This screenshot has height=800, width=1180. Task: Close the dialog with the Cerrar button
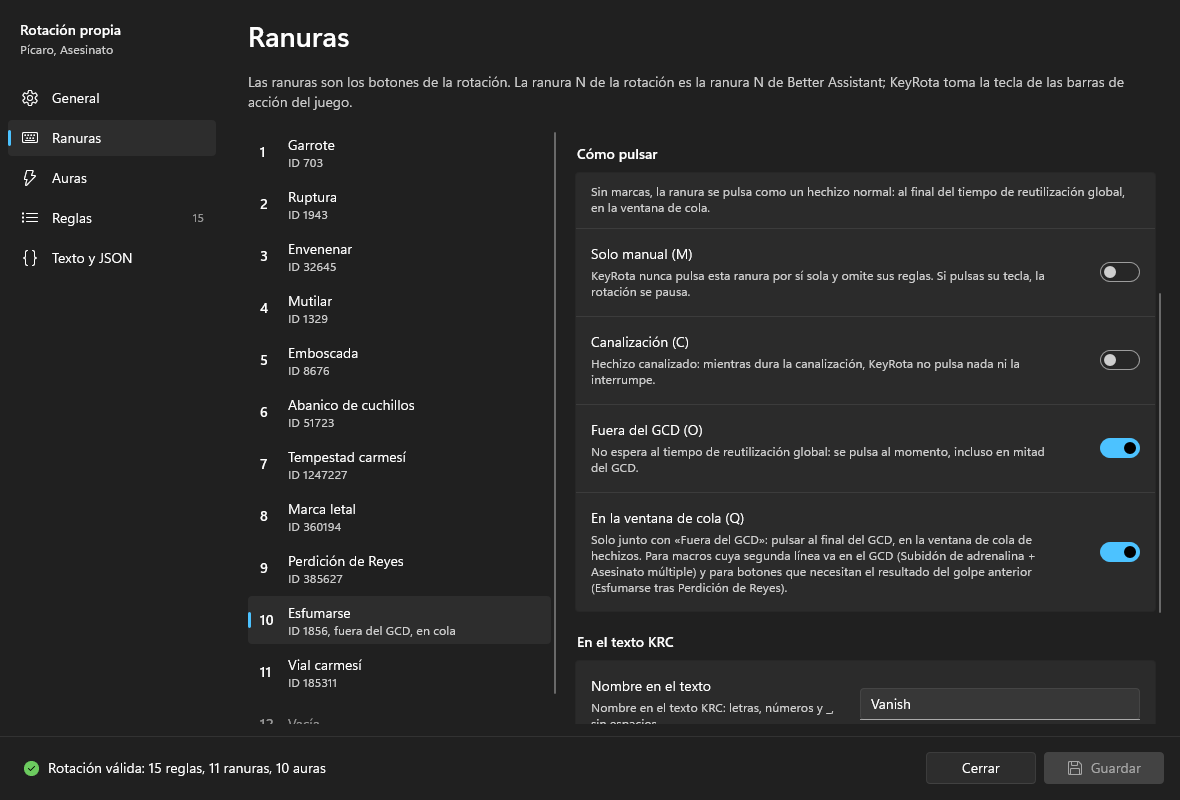pos(981,768)
